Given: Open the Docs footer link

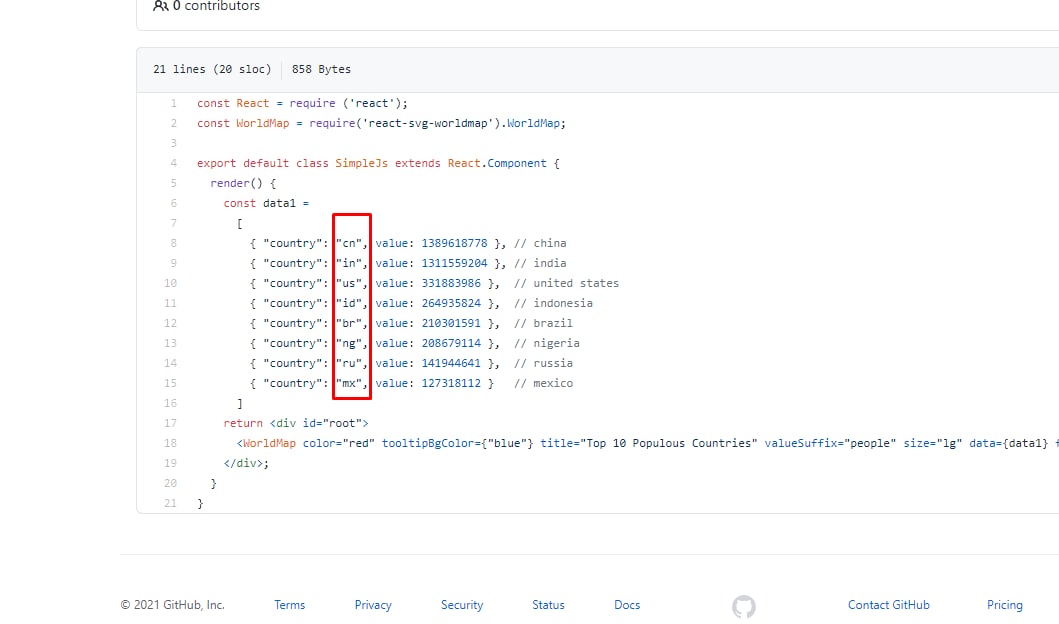Looking at the screenshot, I should tap(627, 605).
